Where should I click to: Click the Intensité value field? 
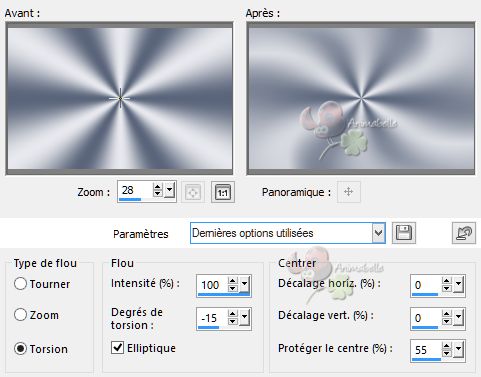pos(212,285)
